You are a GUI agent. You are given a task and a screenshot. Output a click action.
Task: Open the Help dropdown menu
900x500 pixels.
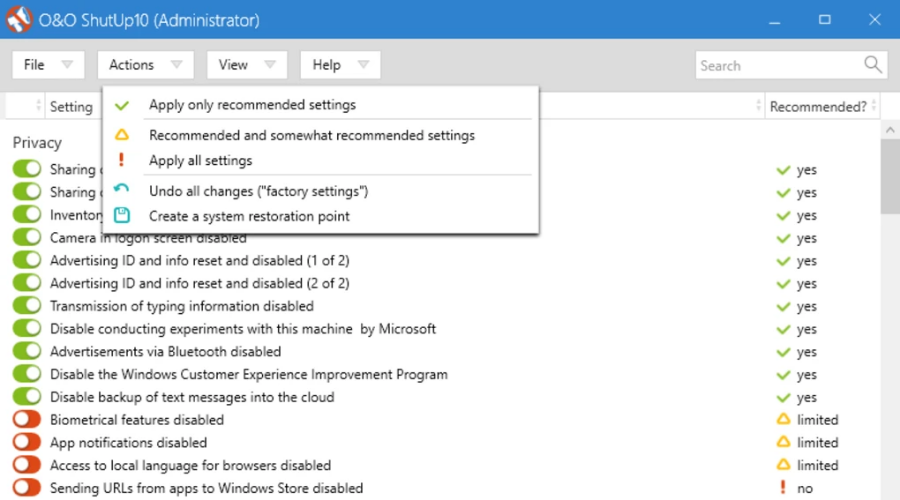pyautogui.click(x=340, y=65)
